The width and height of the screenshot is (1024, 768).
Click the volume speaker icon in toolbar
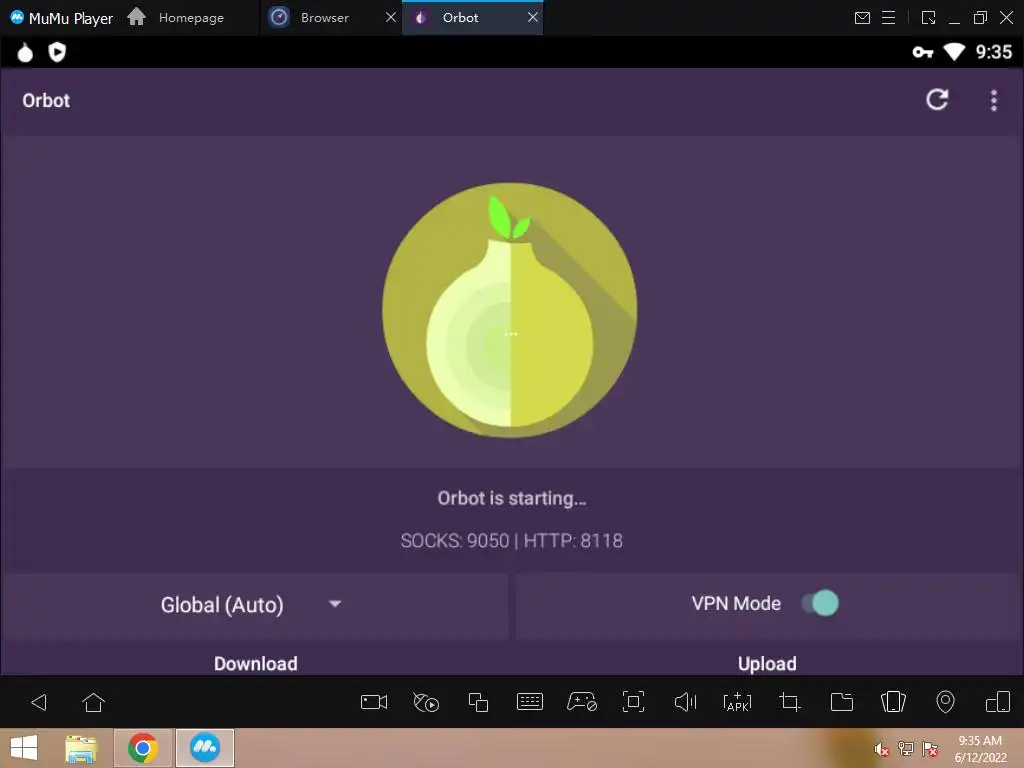685,702
